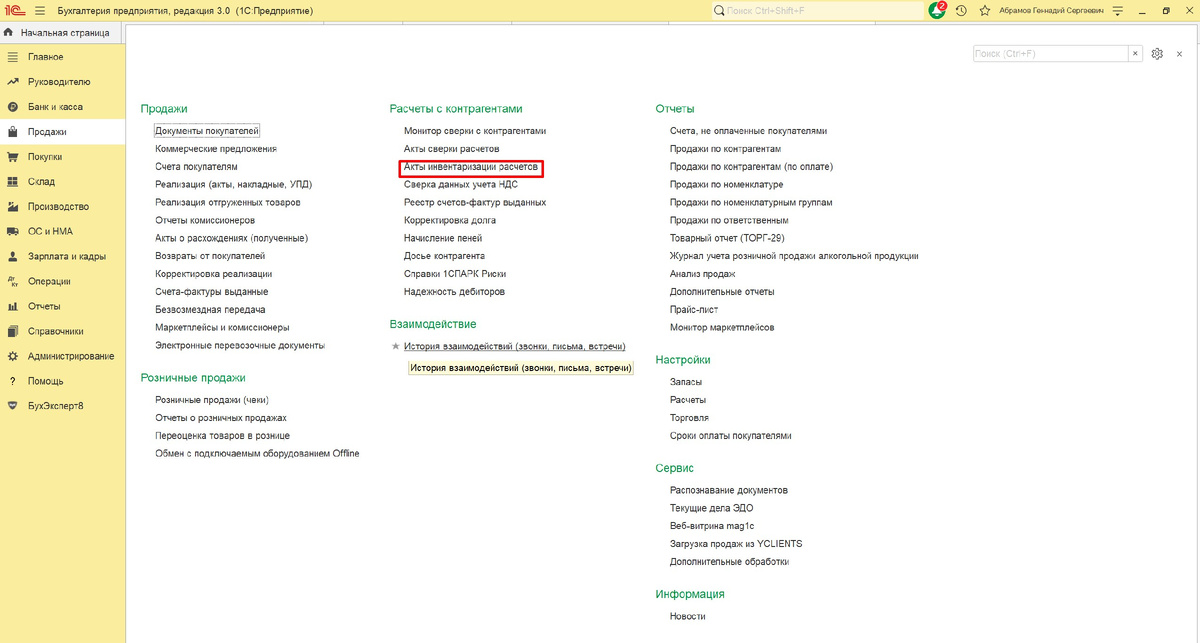Image resolution: width=1200 pixels, height=643 pixels.
Task: Open Надежность дебиторов
Action: click(x=454, y=292)
